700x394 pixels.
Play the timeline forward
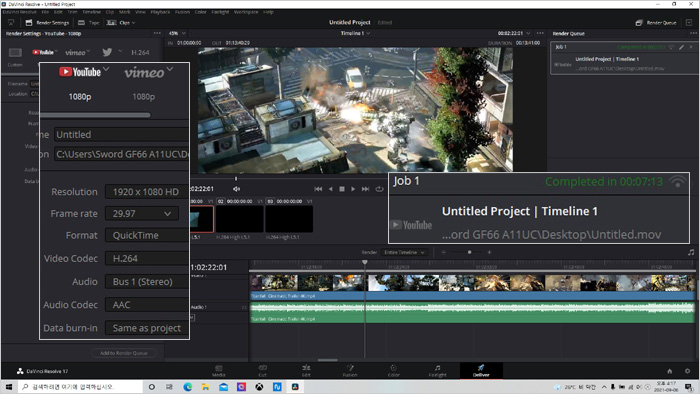tap(353, 189)
